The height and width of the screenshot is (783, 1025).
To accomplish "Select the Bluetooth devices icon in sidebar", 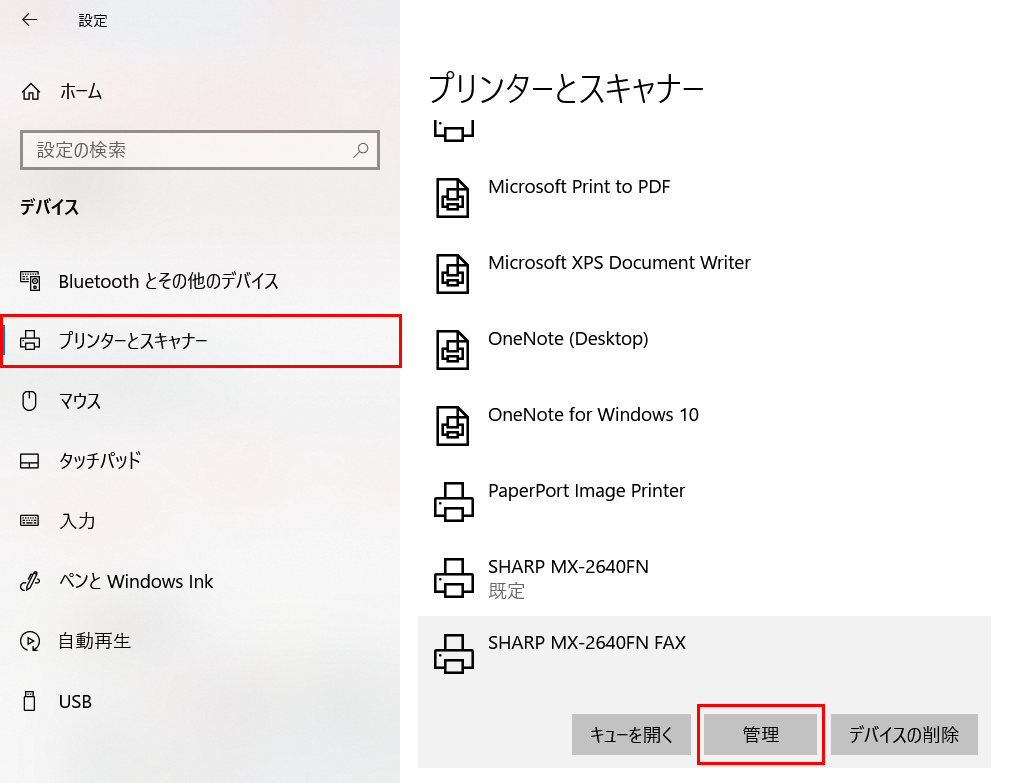I will coord(30,281).
